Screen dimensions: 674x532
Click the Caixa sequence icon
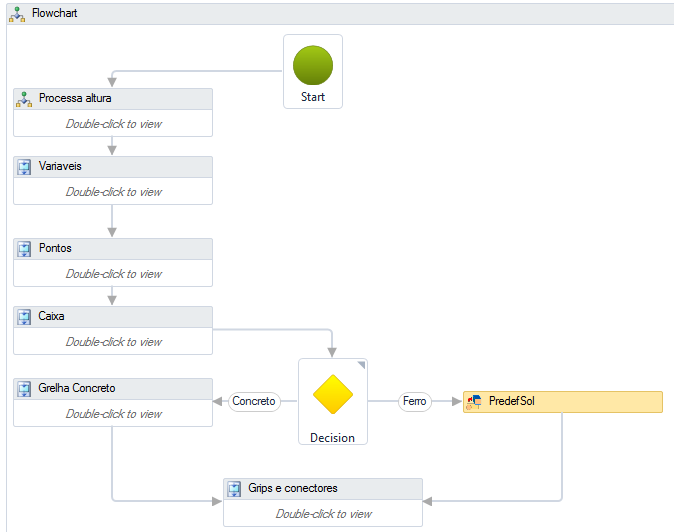[x=25, y=317]
